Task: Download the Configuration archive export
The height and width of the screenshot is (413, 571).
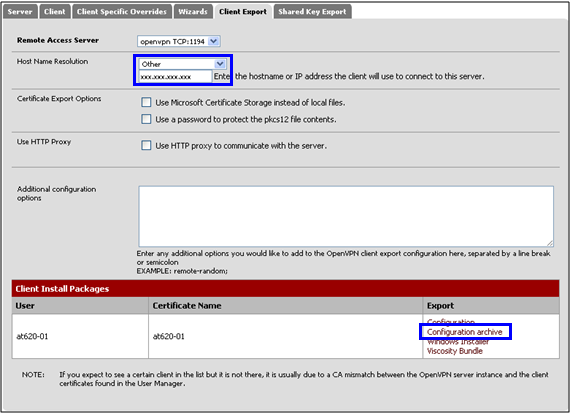Action: (464, 332)
